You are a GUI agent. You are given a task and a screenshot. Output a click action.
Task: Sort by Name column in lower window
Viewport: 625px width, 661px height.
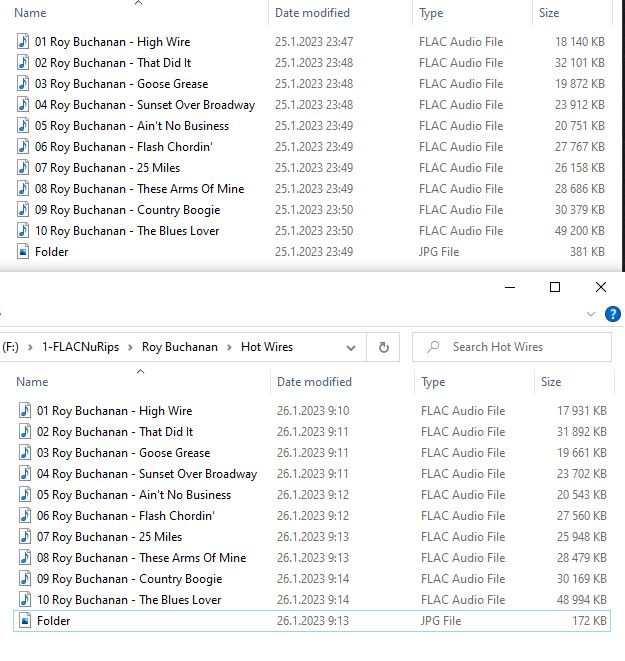[x=32, y=382]
